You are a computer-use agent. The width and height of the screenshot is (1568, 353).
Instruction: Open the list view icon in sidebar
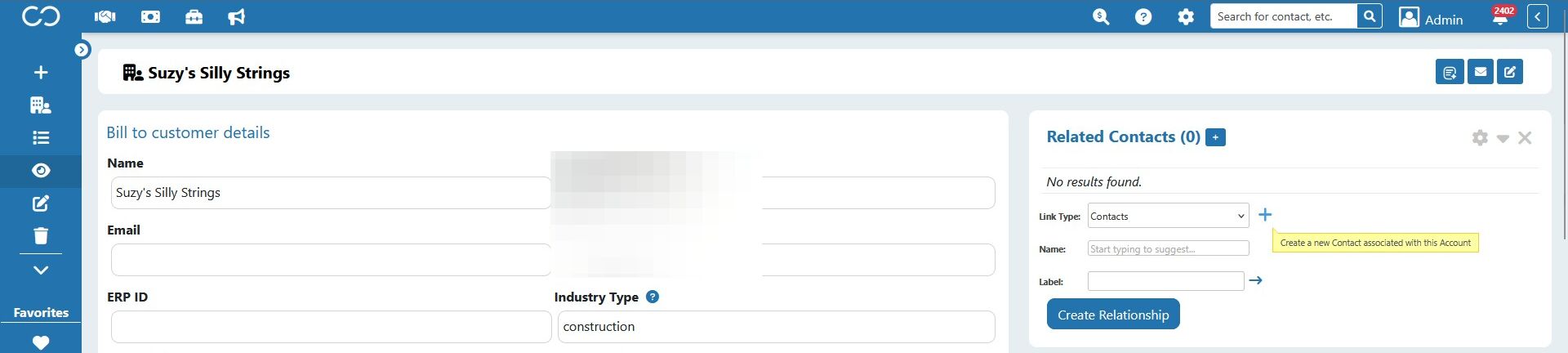pyautogui.click(x=41, y=138)
